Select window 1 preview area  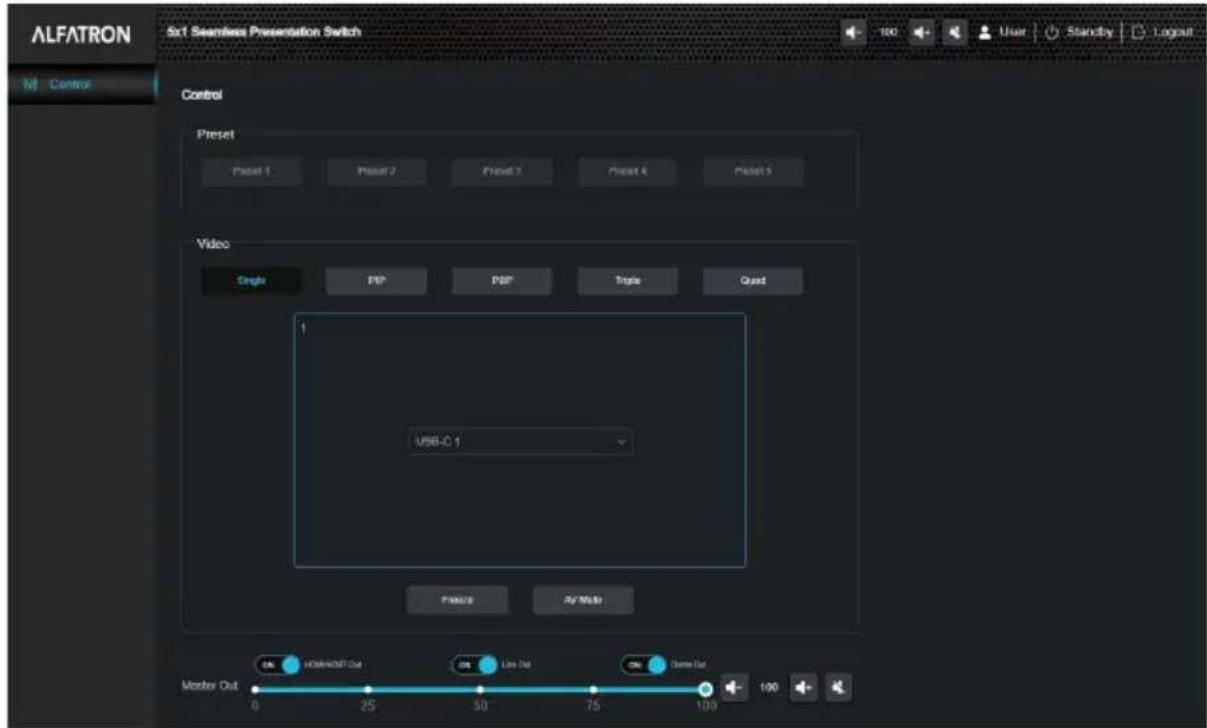pyautogui.click(x=520, y=440)
